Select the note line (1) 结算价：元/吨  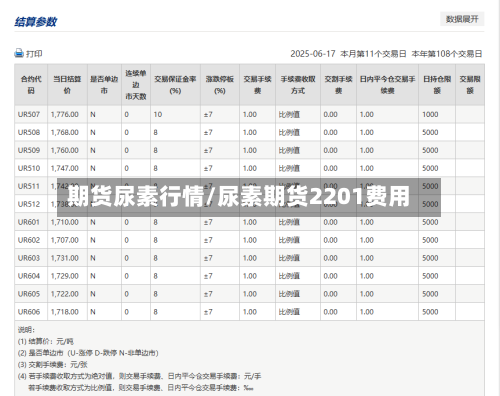click(46, 341)
